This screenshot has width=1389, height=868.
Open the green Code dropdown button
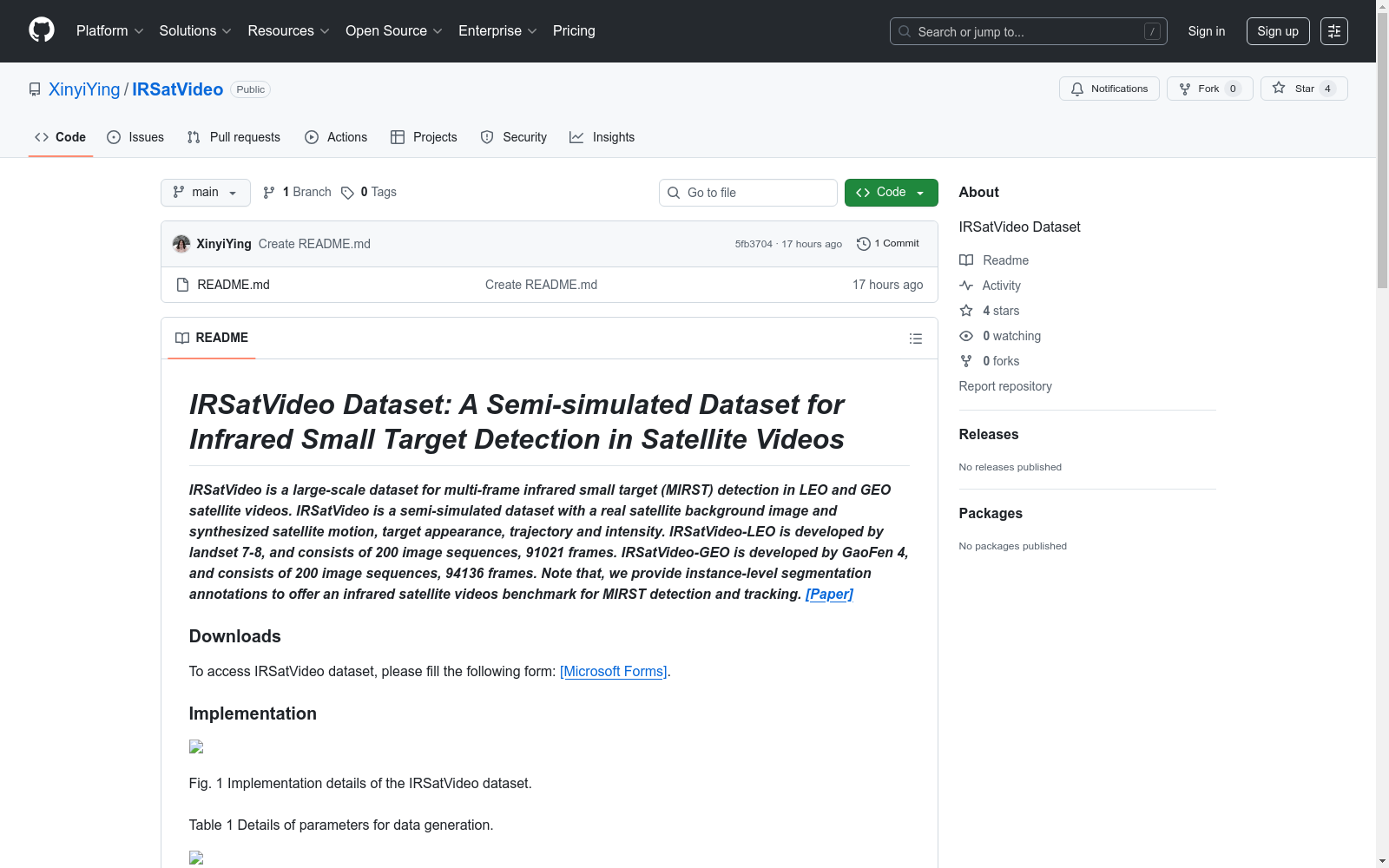[892, 193]
